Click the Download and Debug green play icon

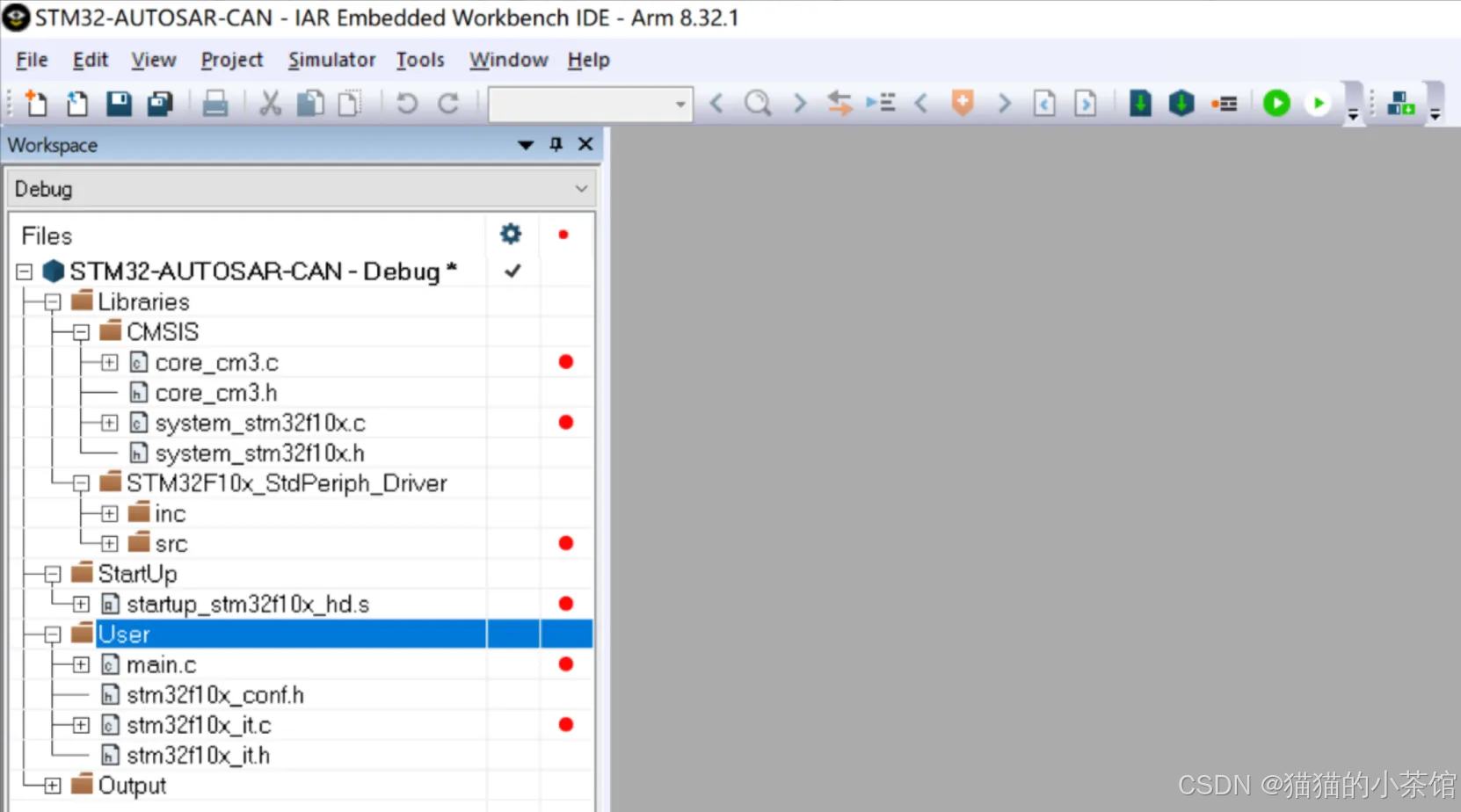tap(1276, 104)
